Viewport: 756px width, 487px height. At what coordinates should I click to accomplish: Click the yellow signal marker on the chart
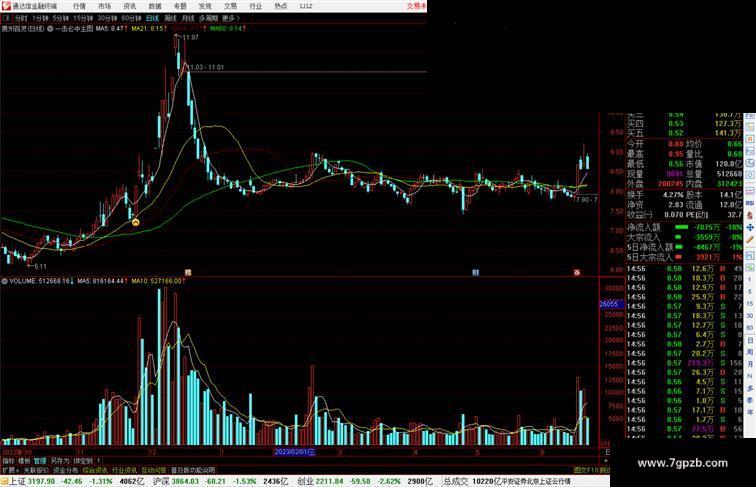(135, 222)
